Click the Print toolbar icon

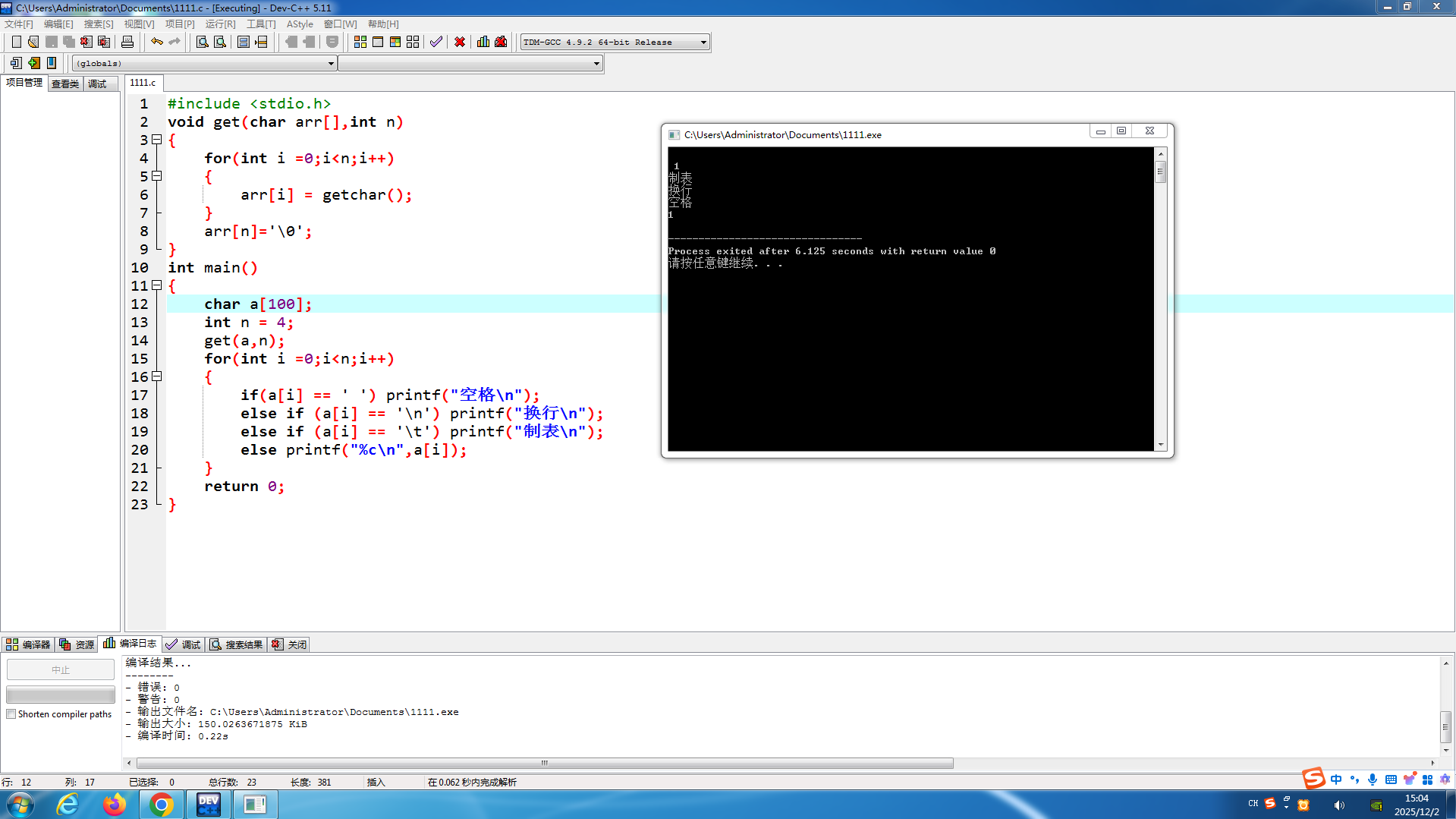(127, 42)
